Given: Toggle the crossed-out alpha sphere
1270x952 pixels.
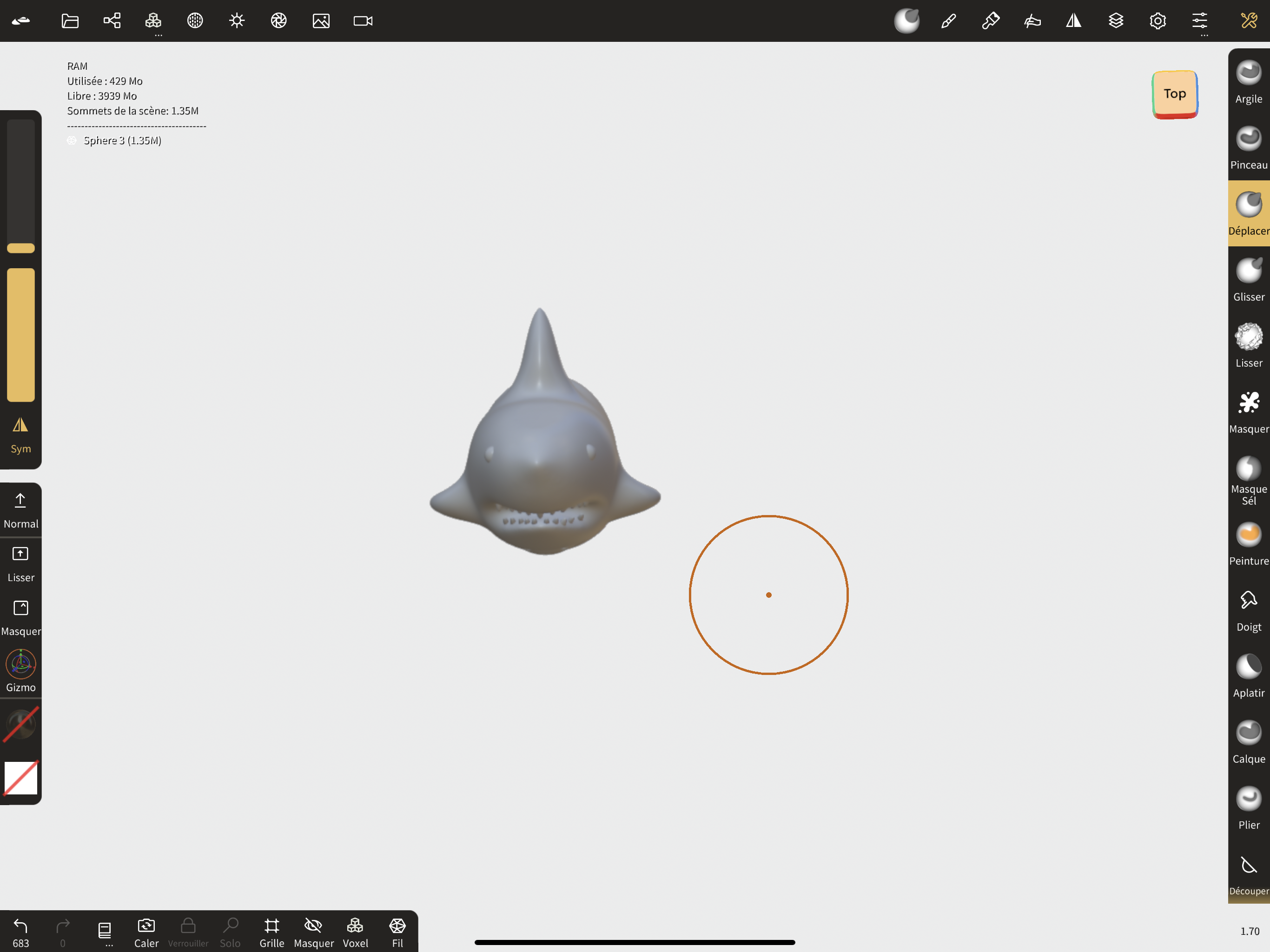Looking at the screenshot, I should point(20,725).
